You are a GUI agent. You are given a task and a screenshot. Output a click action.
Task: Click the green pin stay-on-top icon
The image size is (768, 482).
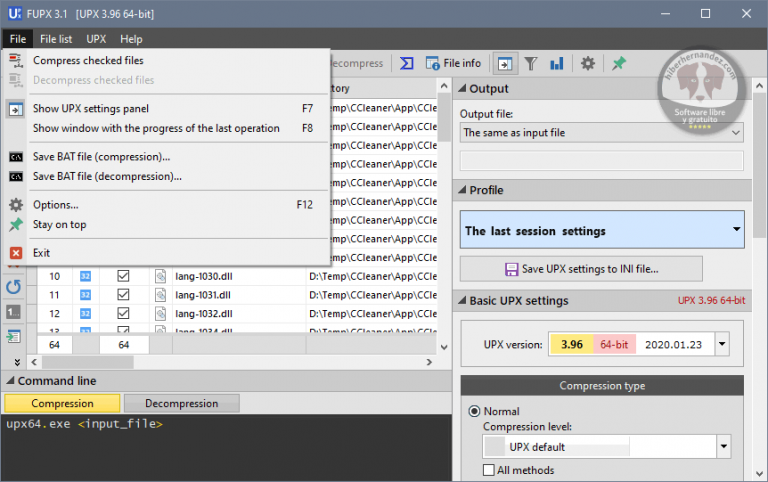[x=619, y=63]
